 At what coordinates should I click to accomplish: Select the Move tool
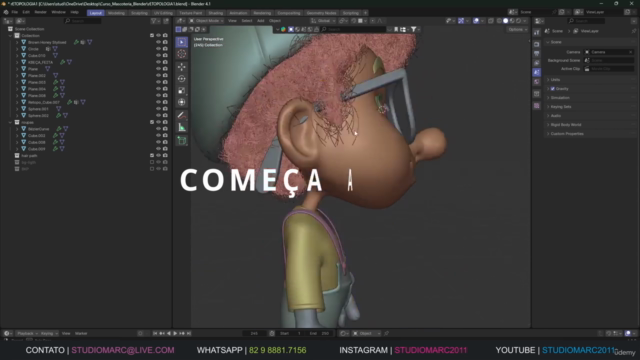(x=182, y=67)
